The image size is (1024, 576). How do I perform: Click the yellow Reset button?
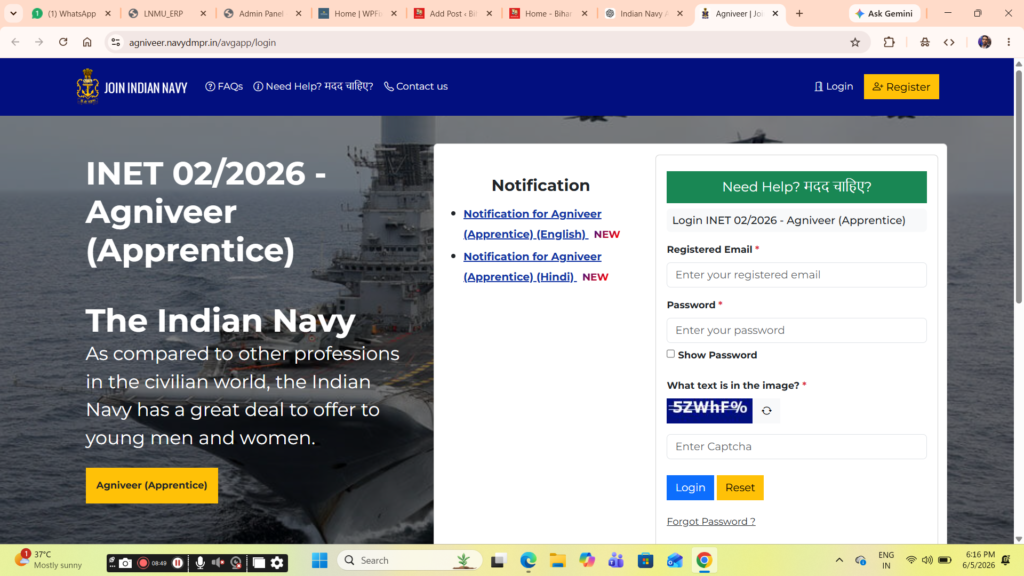[x=740, y=488]
